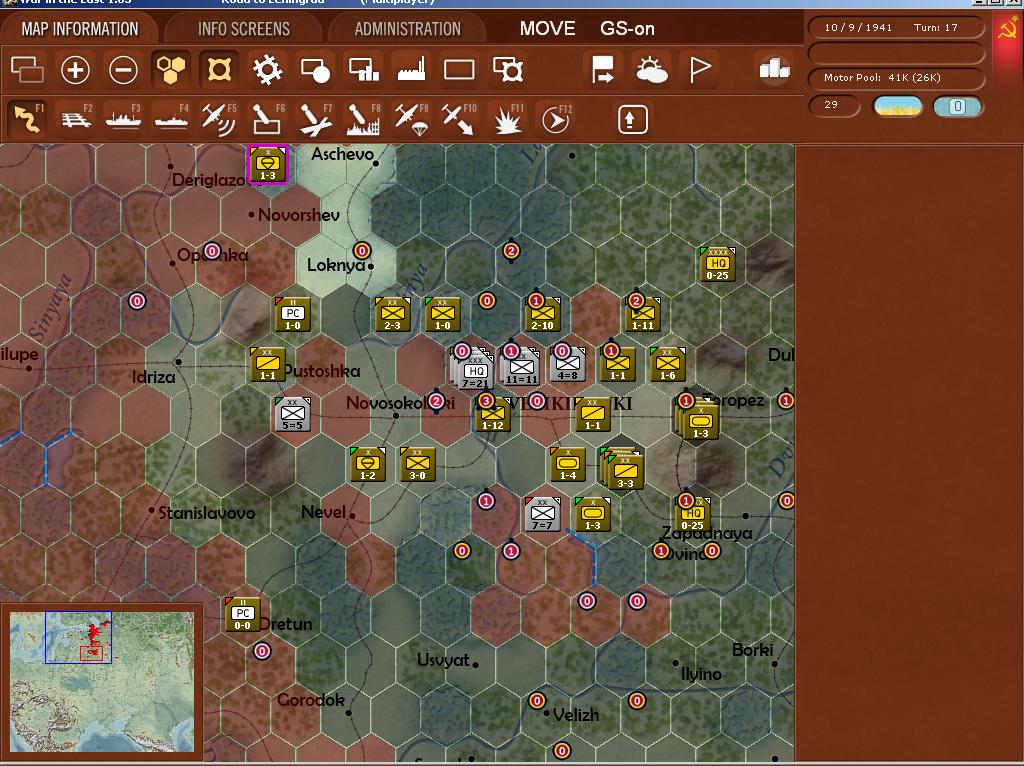Viewport: 1024px width, 766px height.
Task: Zoom in the map with the plus icon
Action: click(x=75, y=69)
